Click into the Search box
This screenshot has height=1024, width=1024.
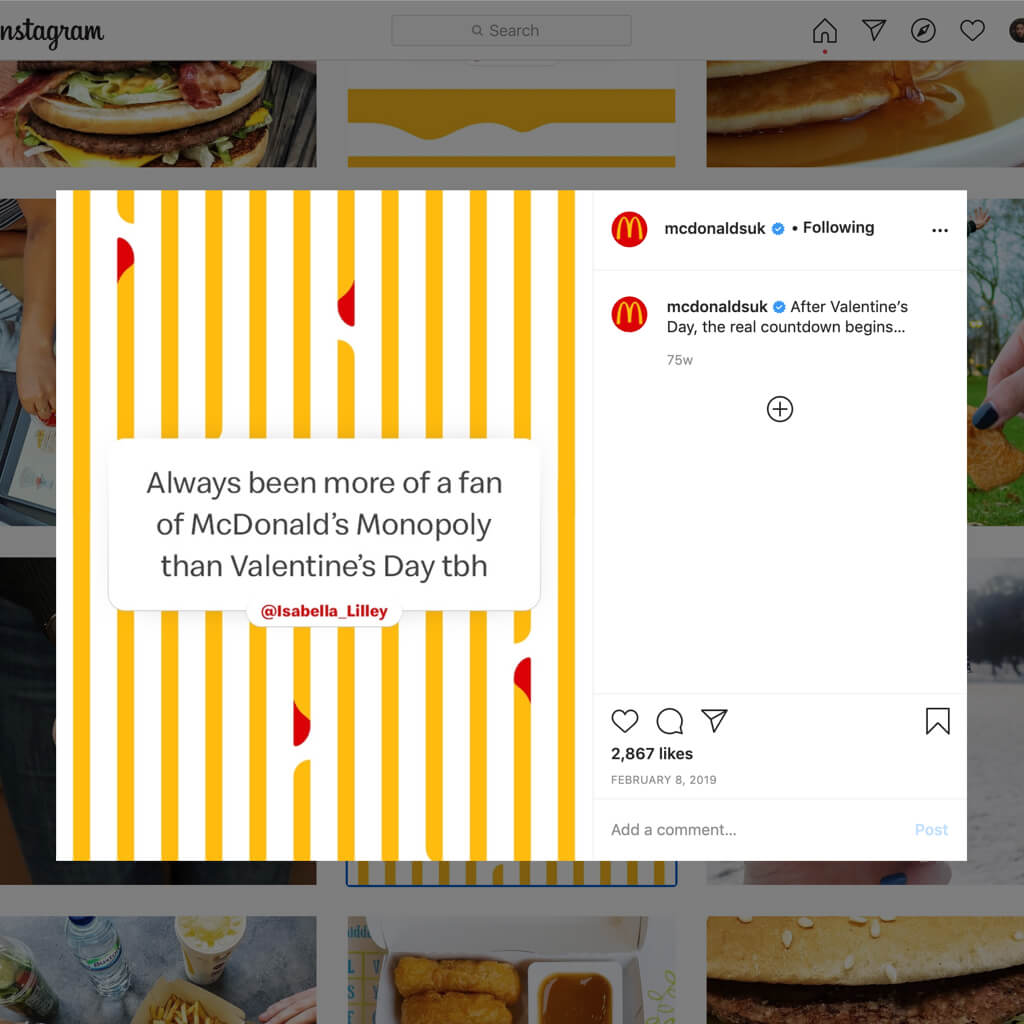coord(511,30)
